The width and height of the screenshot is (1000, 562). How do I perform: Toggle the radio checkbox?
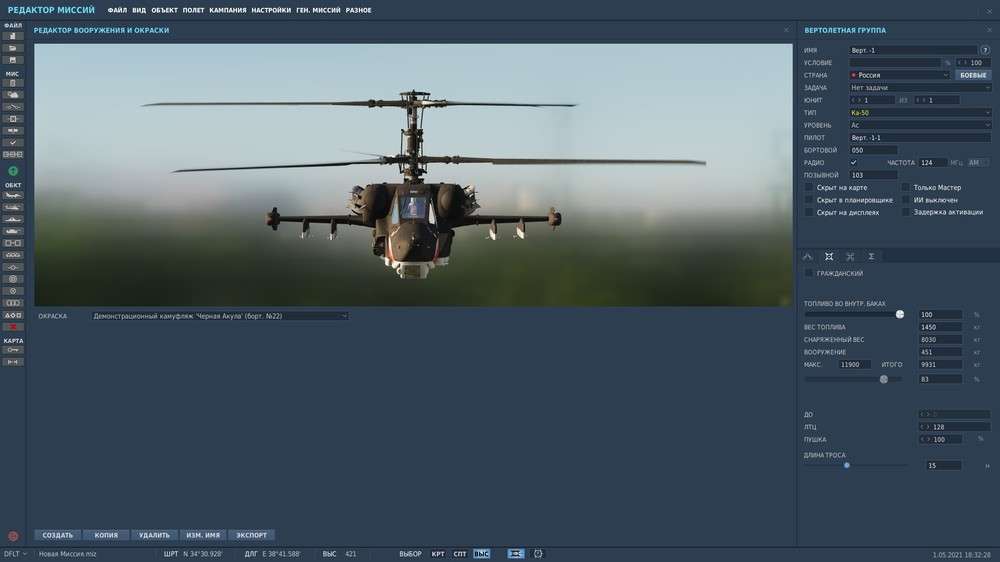(853, 163)
